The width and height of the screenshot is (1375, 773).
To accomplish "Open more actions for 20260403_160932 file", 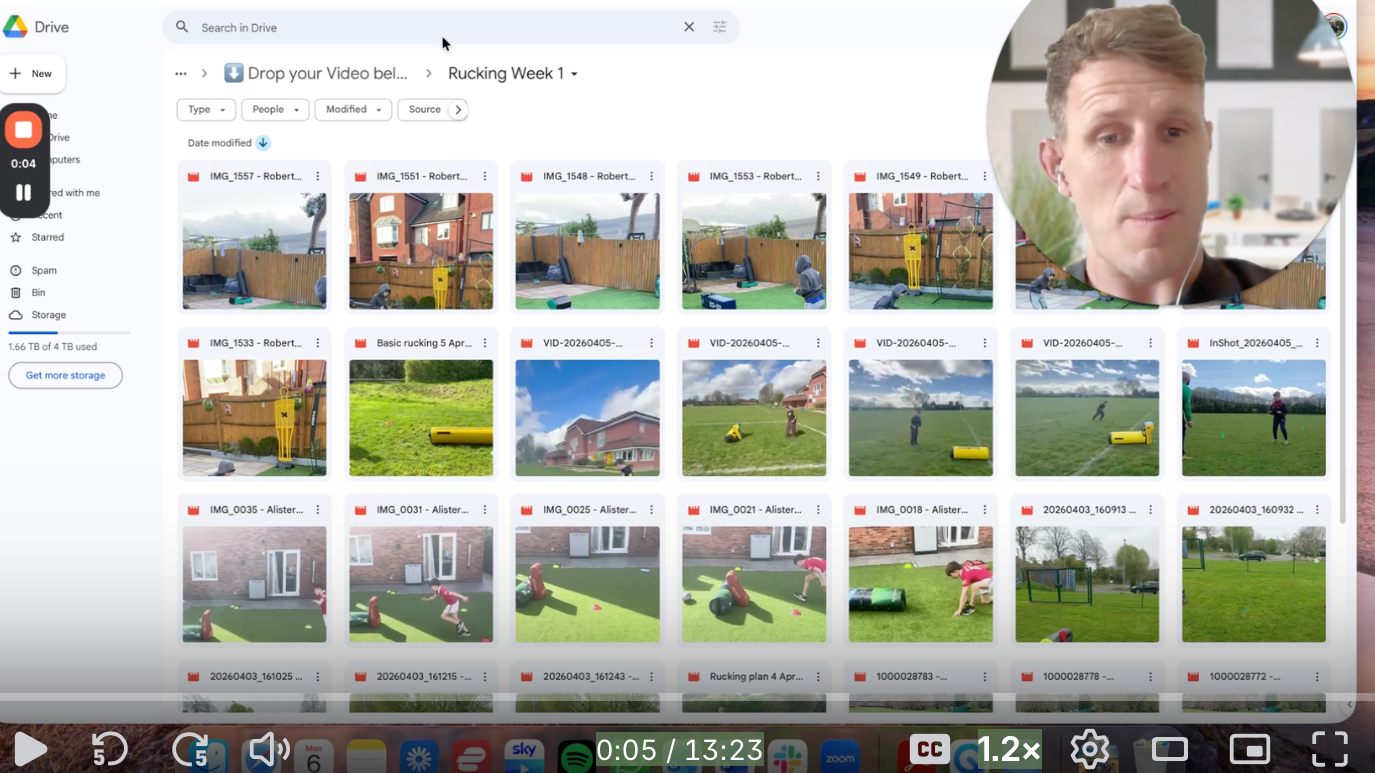I will pos(1317,510).
